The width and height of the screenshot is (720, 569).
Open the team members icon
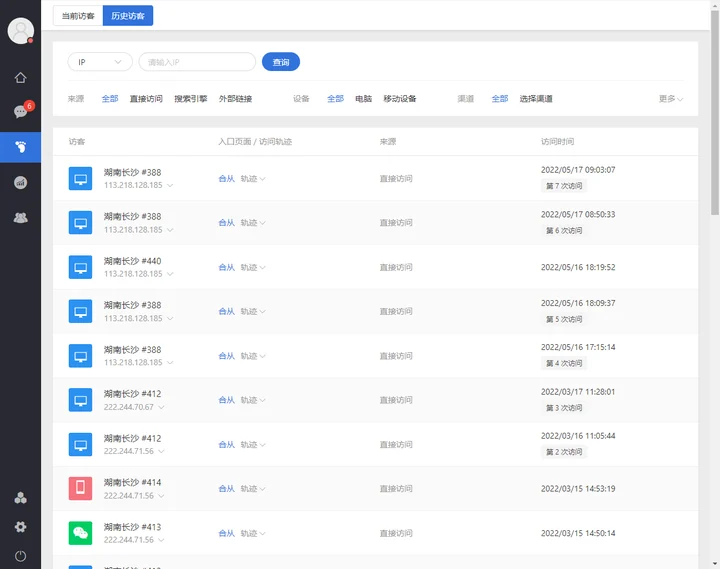(20, 217)
